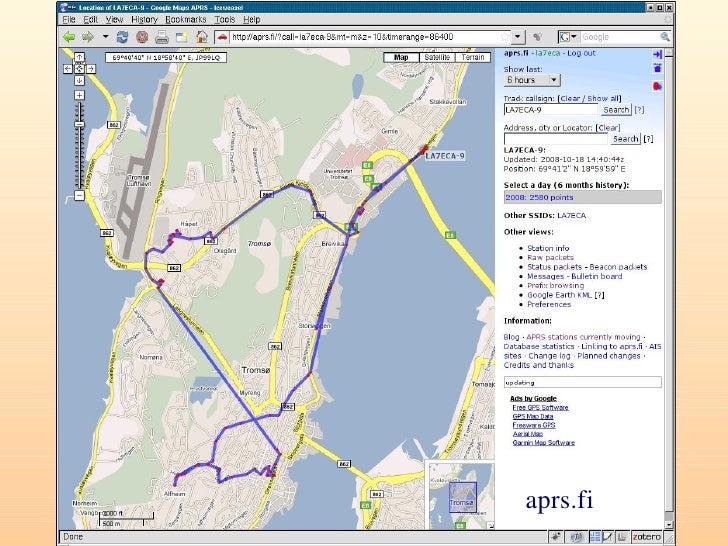Open the Station info link
The width and height of the screenshot is (728, 546).
coord(548,248)
